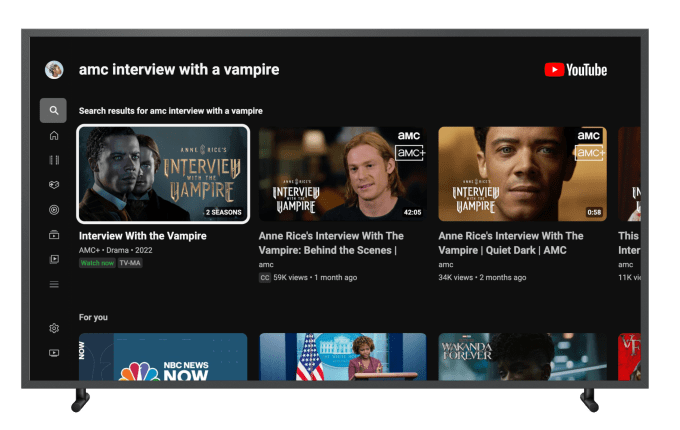Click 'AMC+ • Drama • 2022' metadata text
Screen dimensions: 680x430
[115, 250]
